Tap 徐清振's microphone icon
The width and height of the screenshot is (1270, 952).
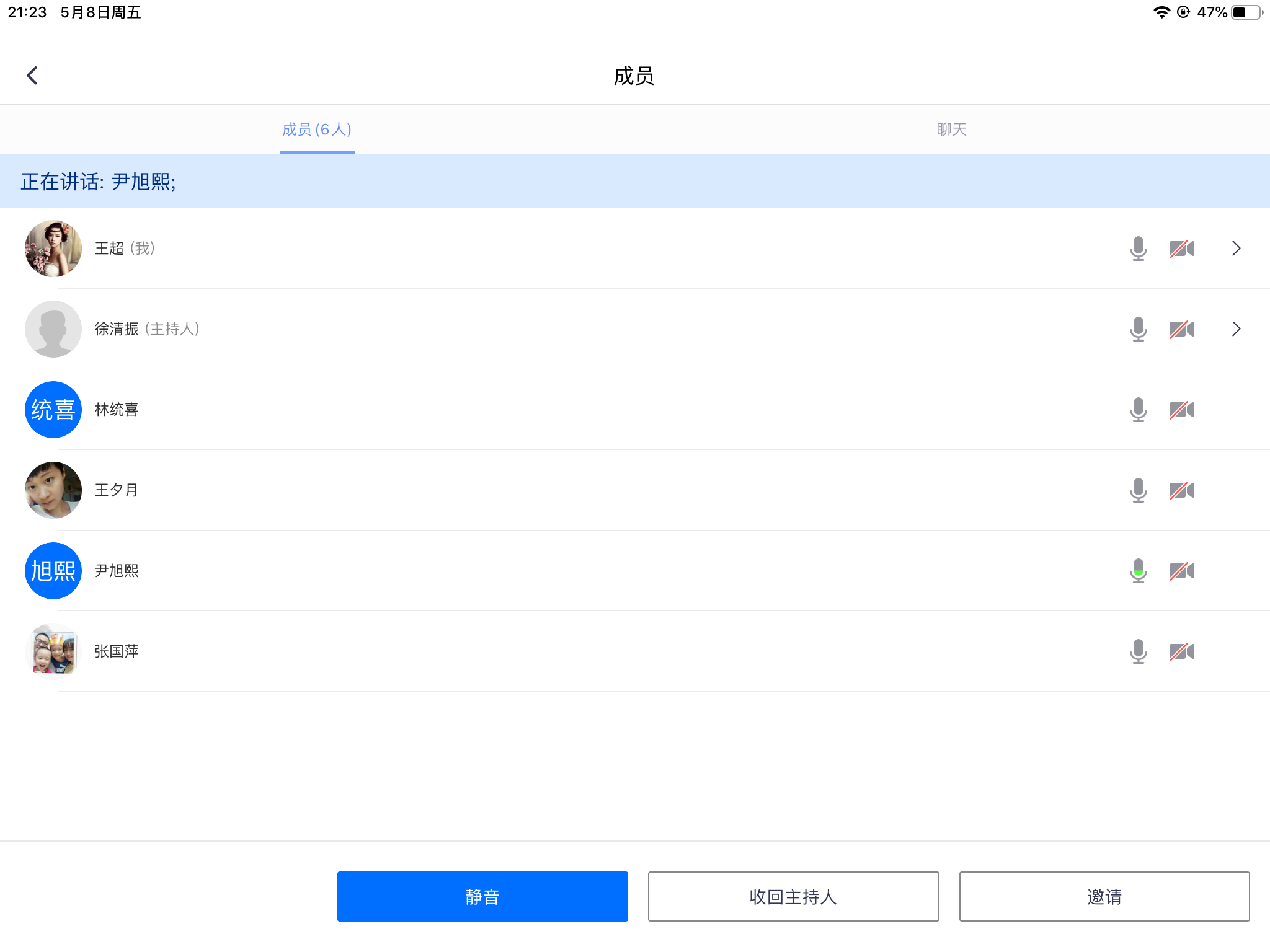coord(1138,329)
